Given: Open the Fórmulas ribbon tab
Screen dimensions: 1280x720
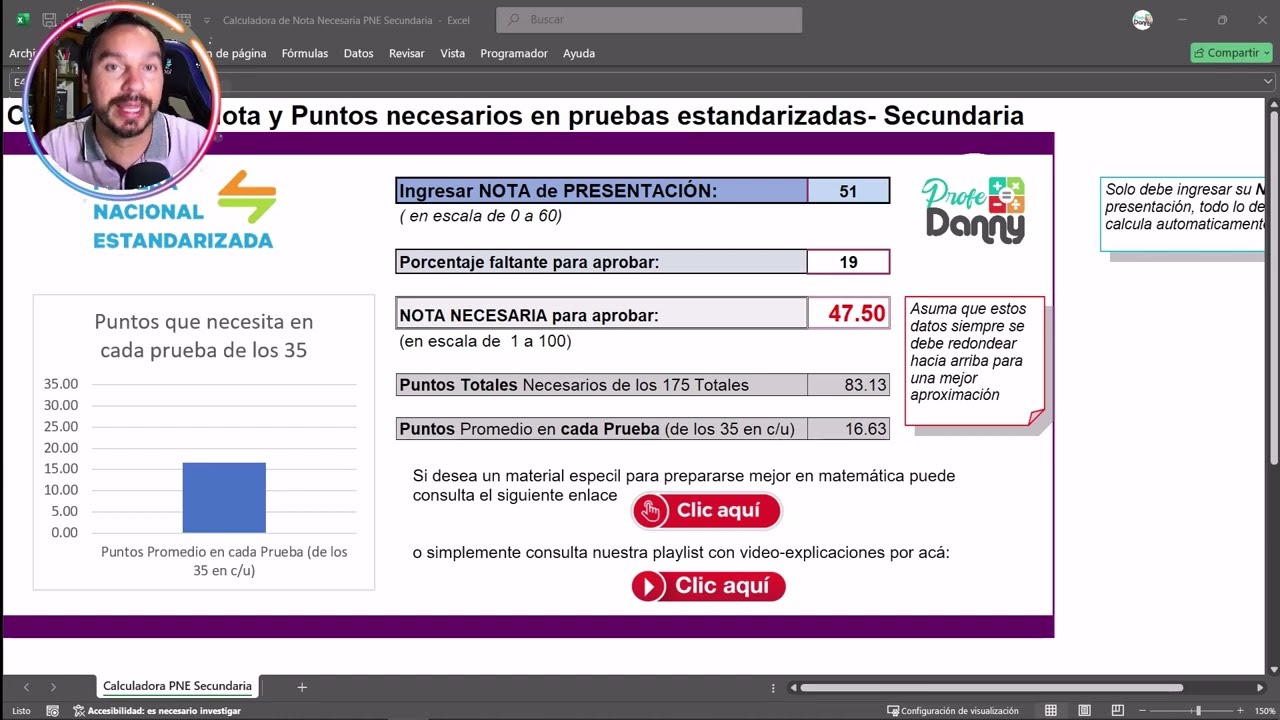Looking at the screenshot, I should (x=305, y=54).
